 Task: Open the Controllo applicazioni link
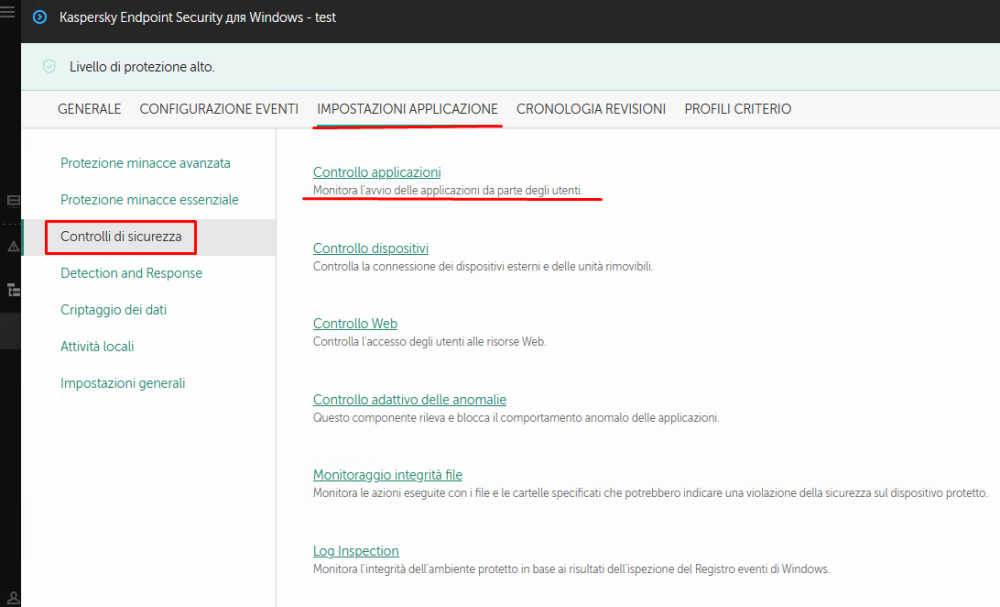pos(377,172)
